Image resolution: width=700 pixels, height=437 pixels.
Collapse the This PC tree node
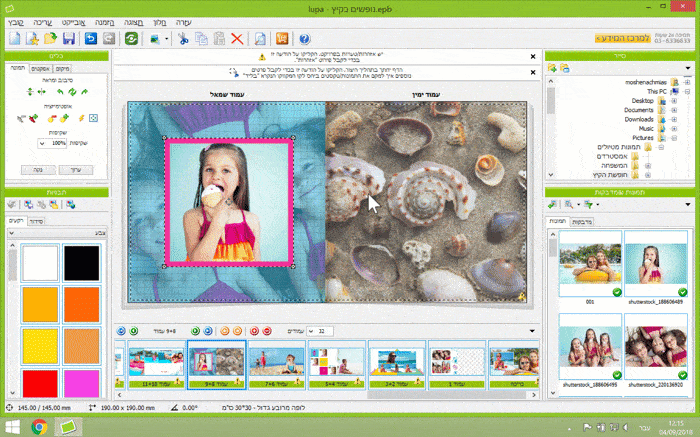[688, 92]
